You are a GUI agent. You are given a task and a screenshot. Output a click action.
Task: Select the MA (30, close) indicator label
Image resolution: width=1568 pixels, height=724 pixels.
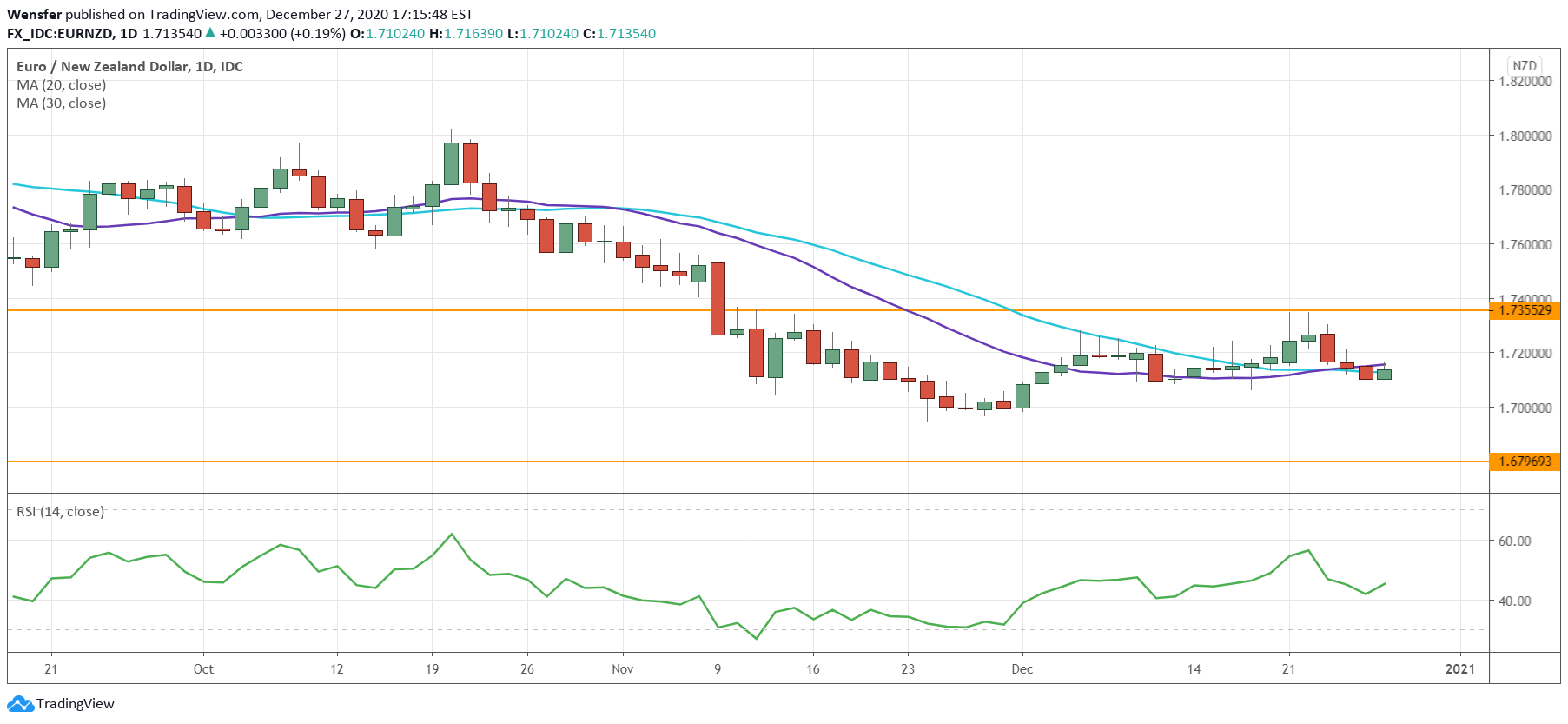click(x=62, y=103)
